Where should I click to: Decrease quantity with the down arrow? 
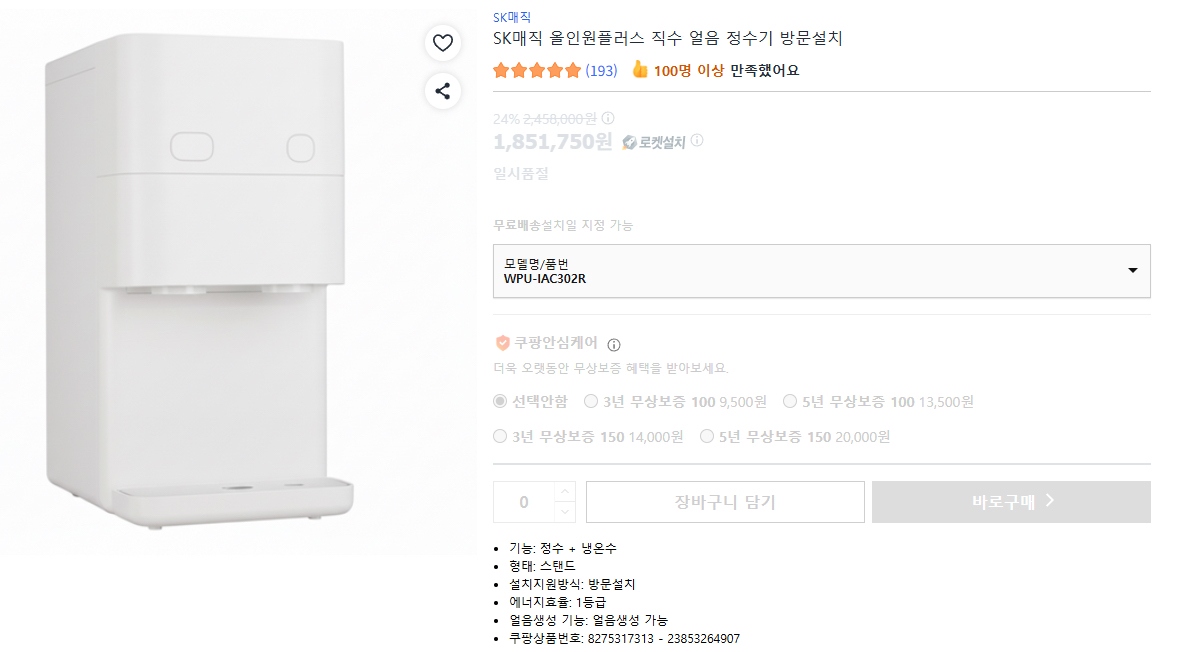pos(567,511)
